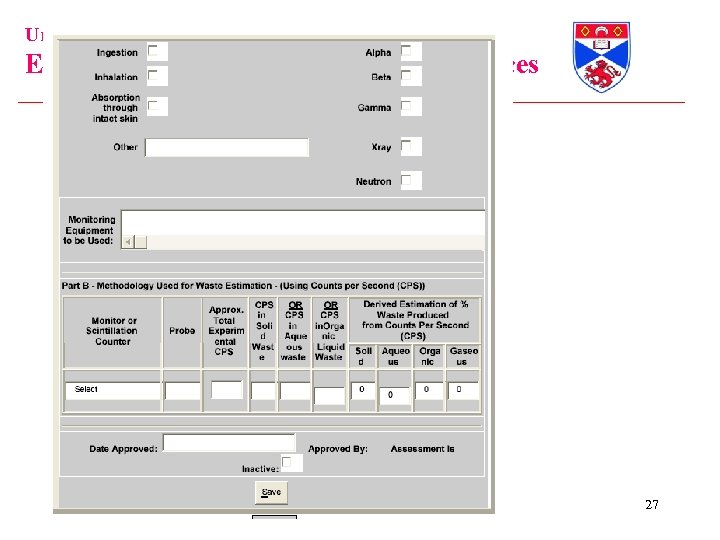Image resolution: width=720 pixels, height=540 pixels.
Task: Click the Approved By label
Action: (338, 449)
